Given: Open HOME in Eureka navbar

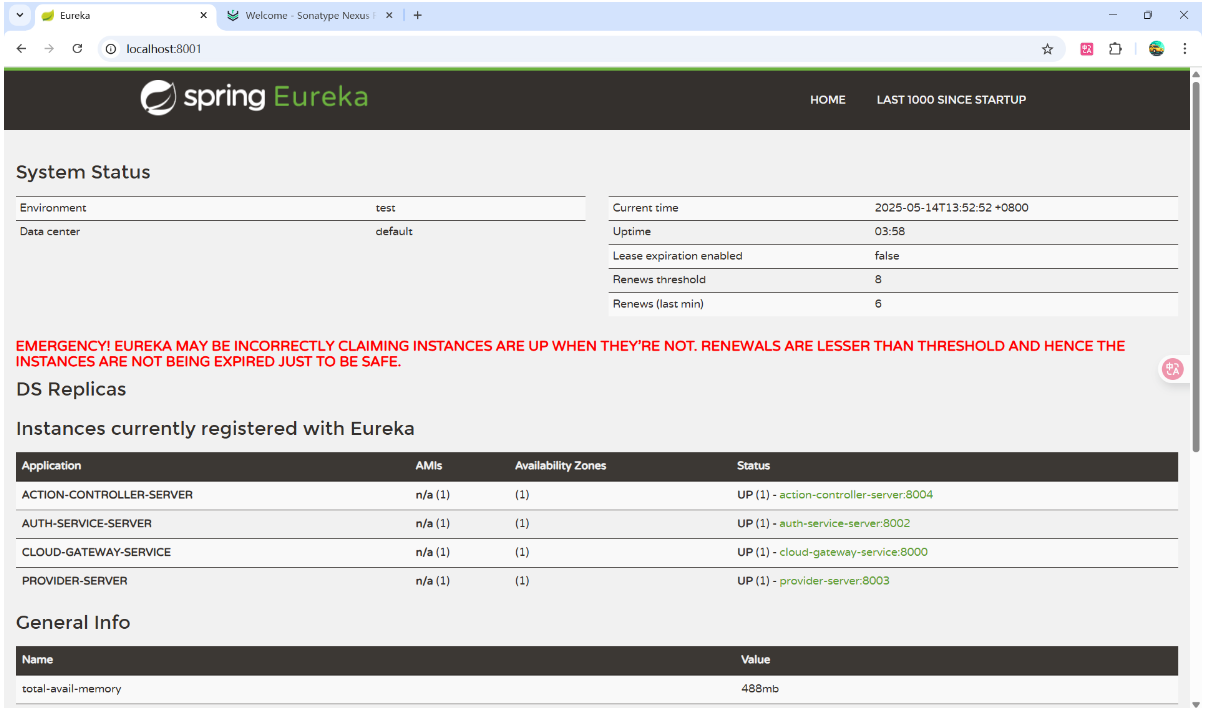Looking at the screenshot, I should pos(827,99).
